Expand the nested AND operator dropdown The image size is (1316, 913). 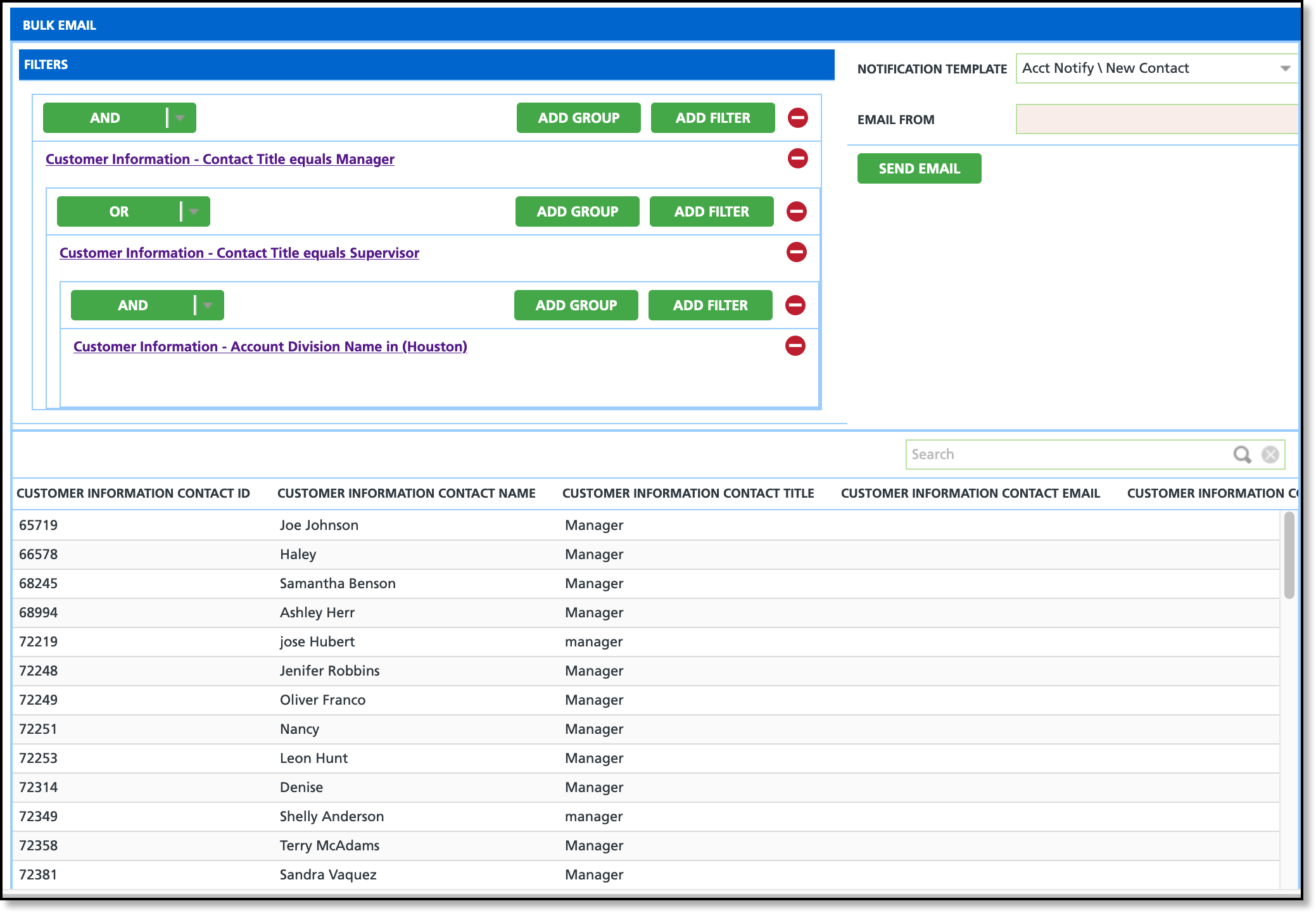[x=208, y=305]
